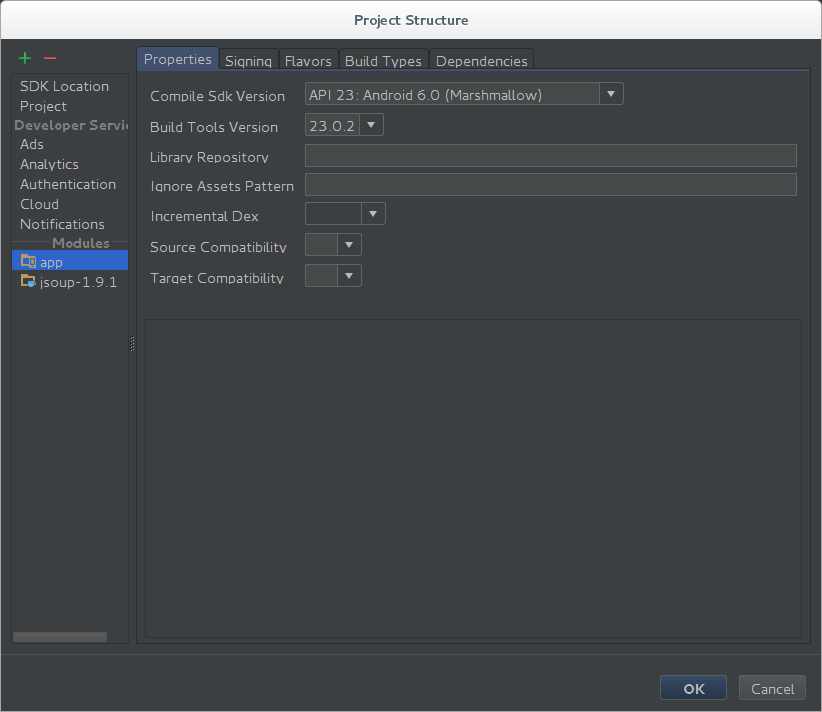Select Cloud in the sidebar
The width and height of the screenshot is (822, 712).
point(39,204)
